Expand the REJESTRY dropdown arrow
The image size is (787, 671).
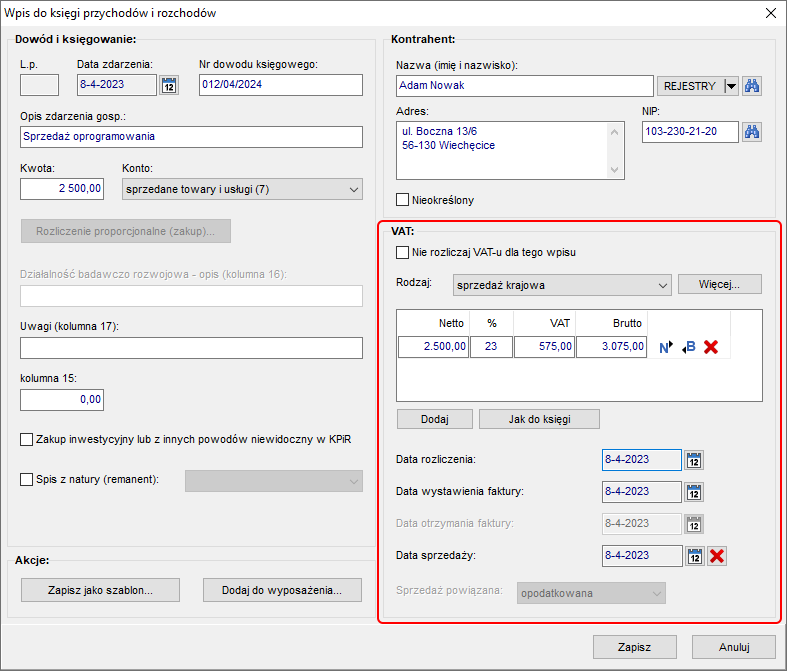[731, 86]
